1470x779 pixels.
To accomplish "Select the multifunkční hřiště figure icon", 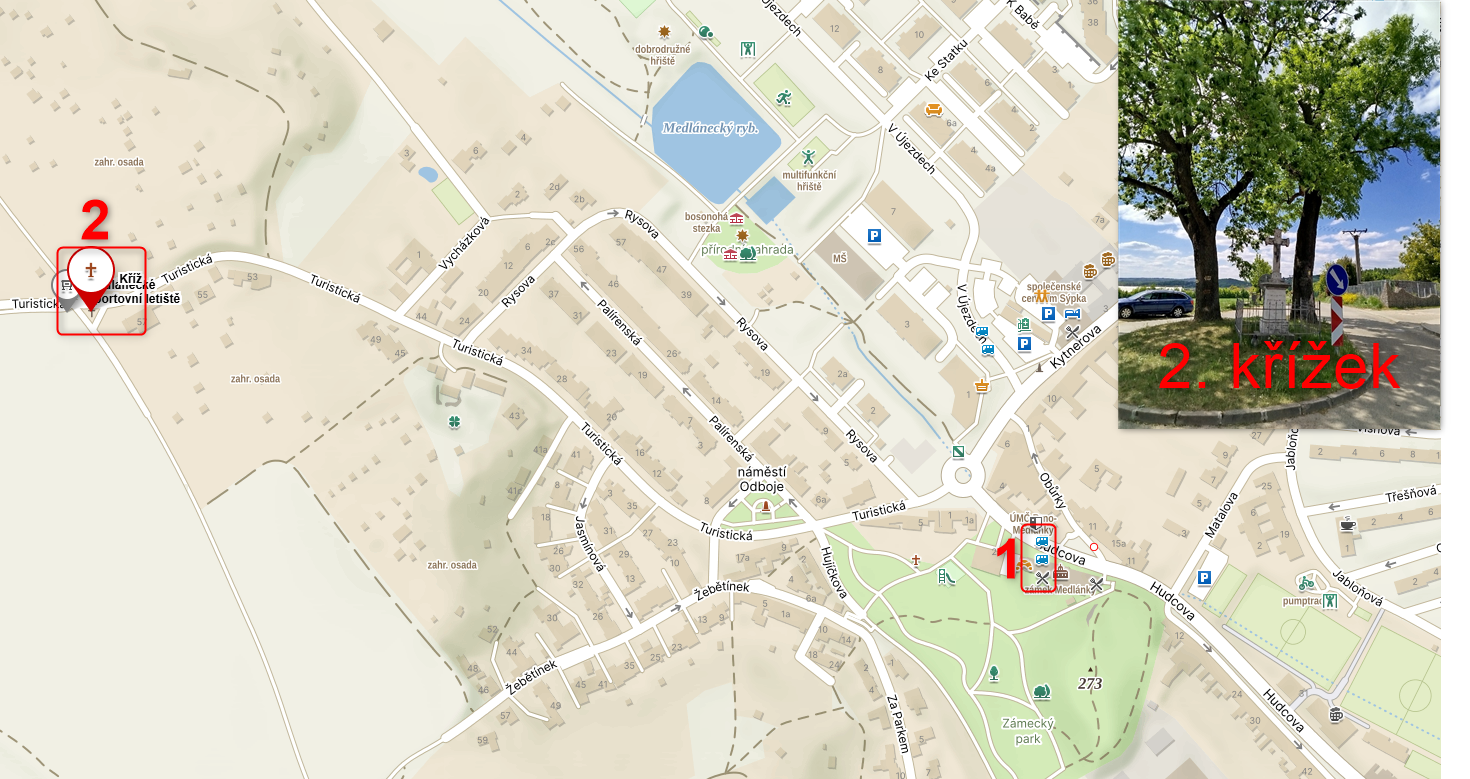I will [x=808, y=157].
